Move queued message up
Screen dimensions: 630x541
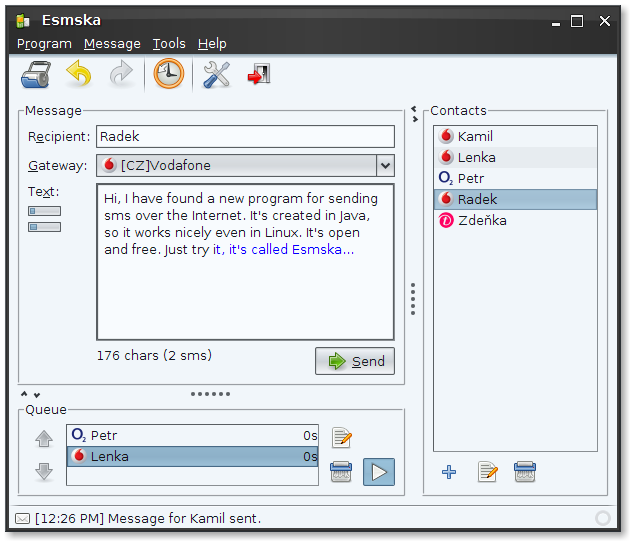(x=44, y=439)
